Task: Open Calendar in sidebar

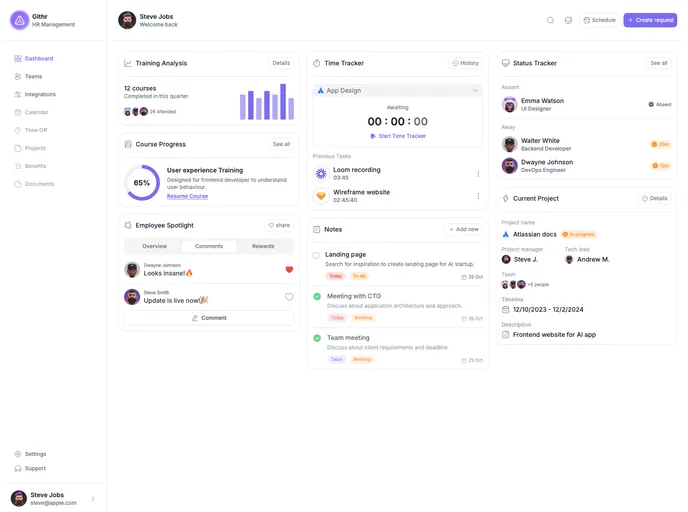Action: click(x=31, y=112)
